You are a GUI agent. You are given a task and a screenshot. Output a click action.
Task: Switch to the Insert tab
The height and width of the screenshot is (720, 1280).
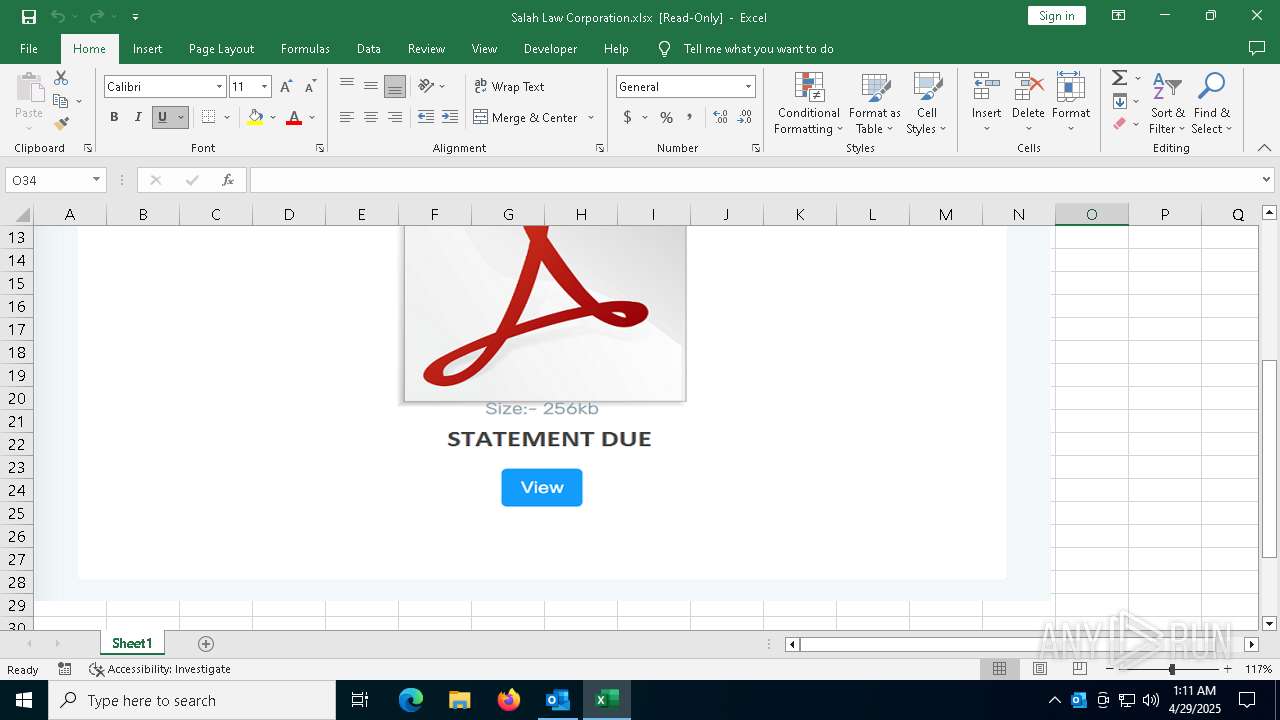click(x=147, y=48)
